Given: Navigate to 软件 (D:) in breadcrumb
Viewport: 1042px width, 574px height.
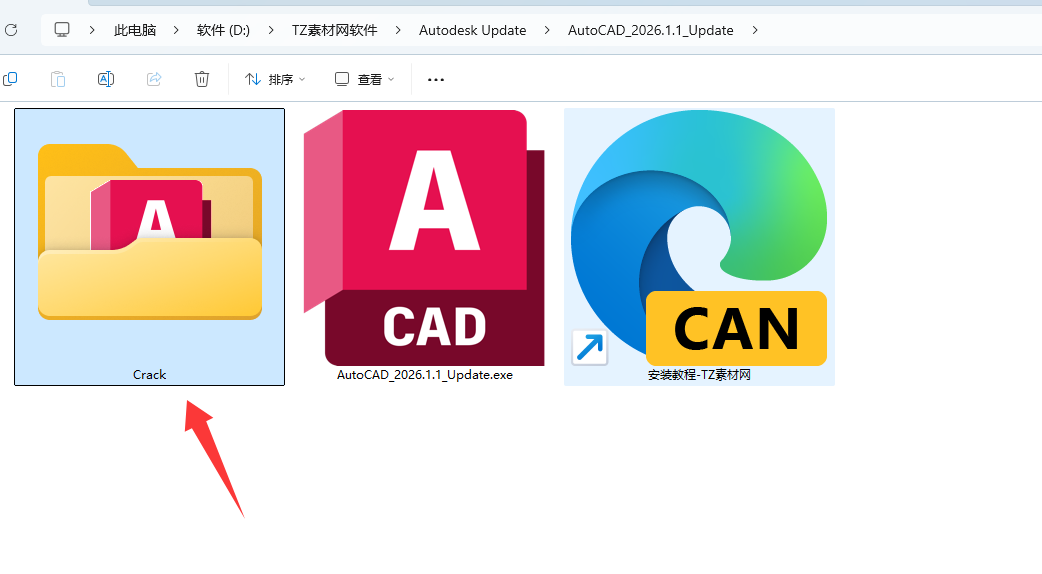Looking at the screenshot, I should coord(223,30).
